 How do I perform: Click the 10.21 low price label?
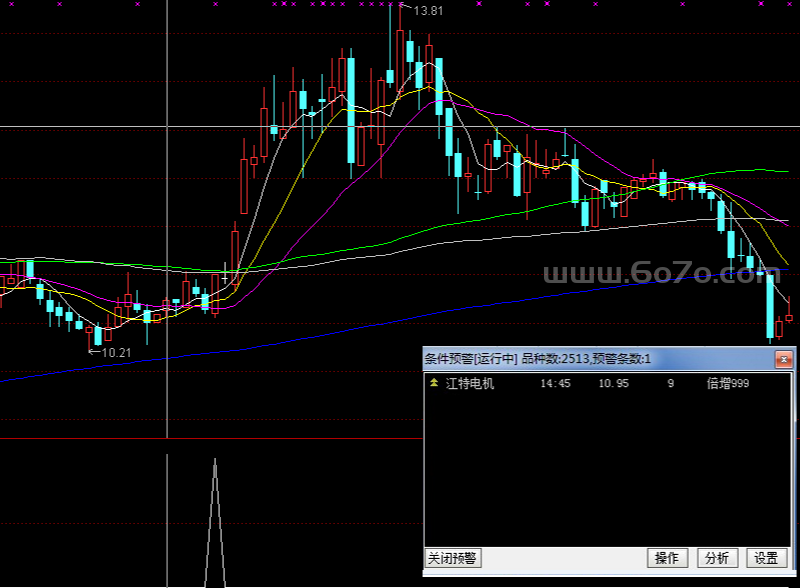[x=116, y=352]
